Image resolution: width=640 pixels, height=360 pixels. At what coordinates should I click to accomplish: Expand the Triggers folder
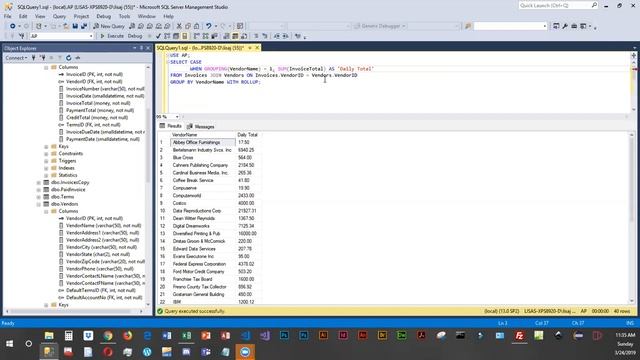point(46,161)
